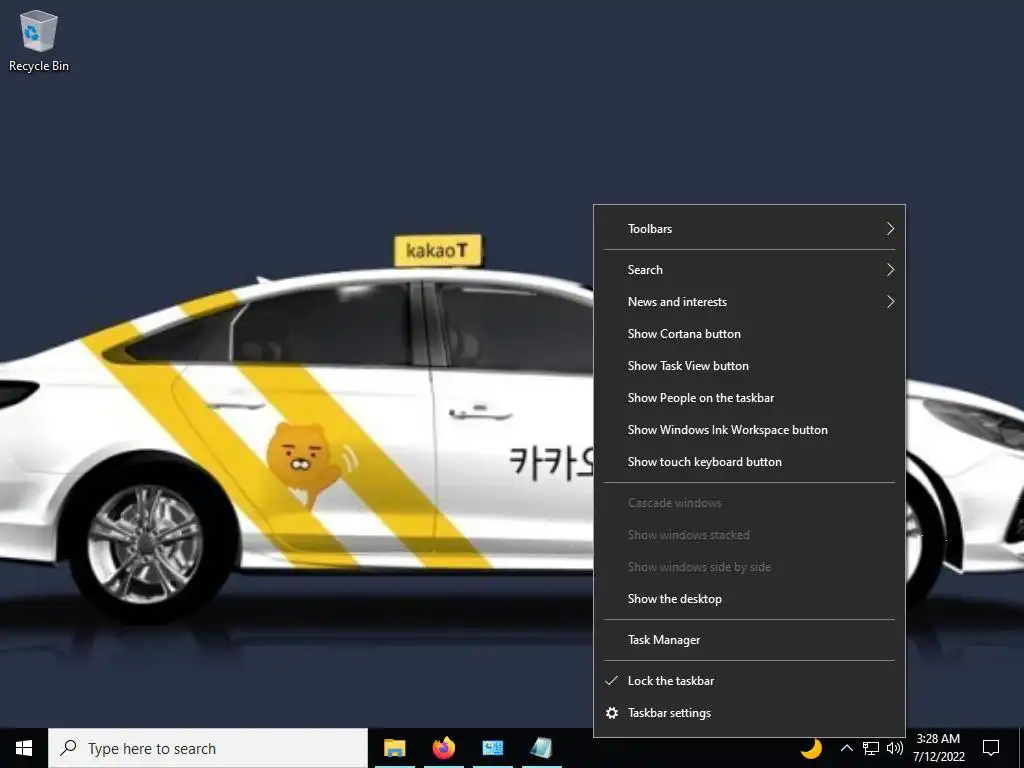Open the network status tray icon
Image resolution: width=1024 pixels, height=768 pixels.
(871, 748)
